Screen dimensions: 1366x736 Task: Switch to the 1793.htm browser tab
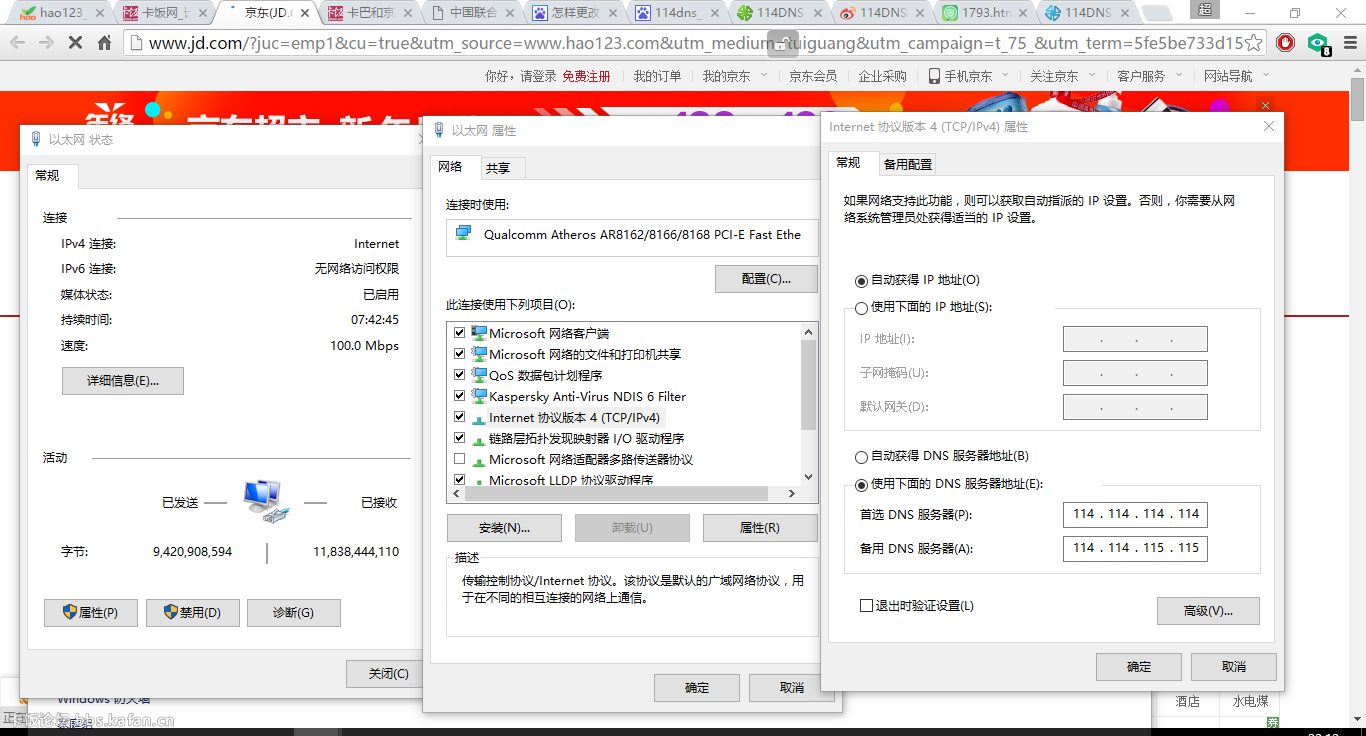coord(986,13)
